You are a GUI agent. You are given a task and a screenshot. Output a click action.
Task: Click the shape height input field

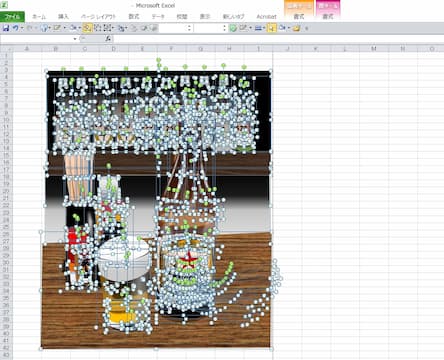click(x=173, y=28)
